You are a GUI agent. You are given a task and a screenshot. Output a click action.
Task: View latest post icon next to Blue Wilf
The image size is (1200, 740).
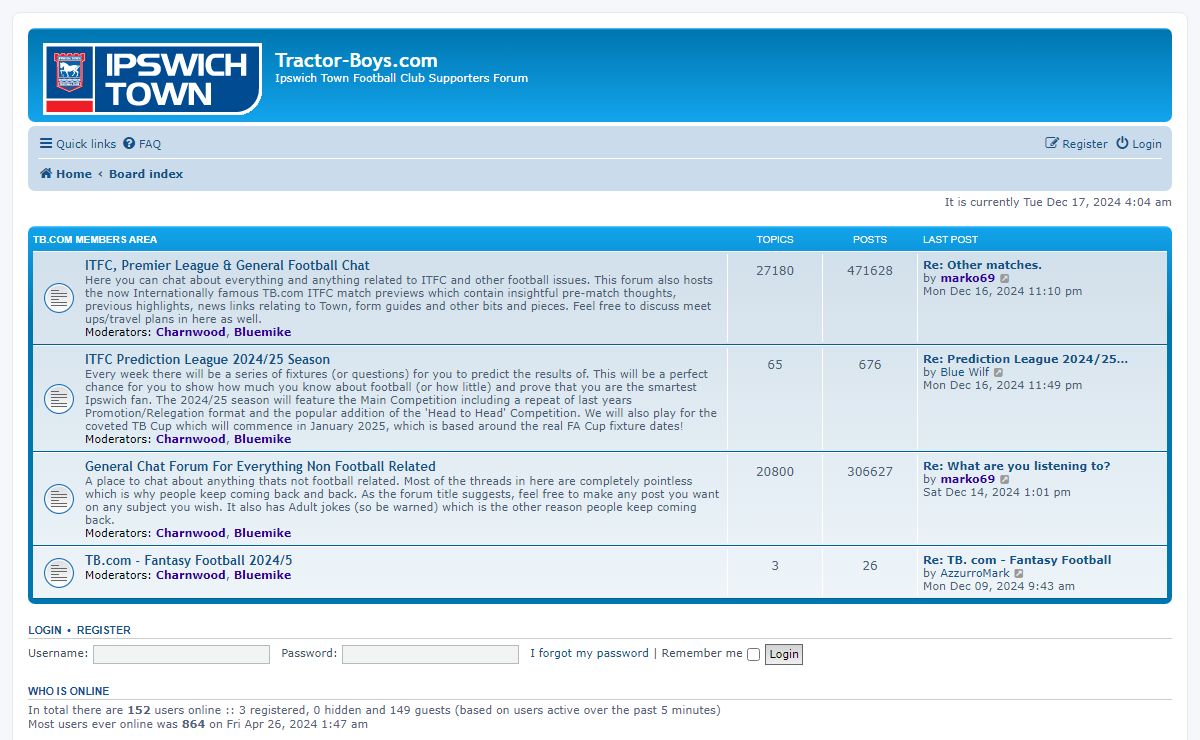click(998, 373)
